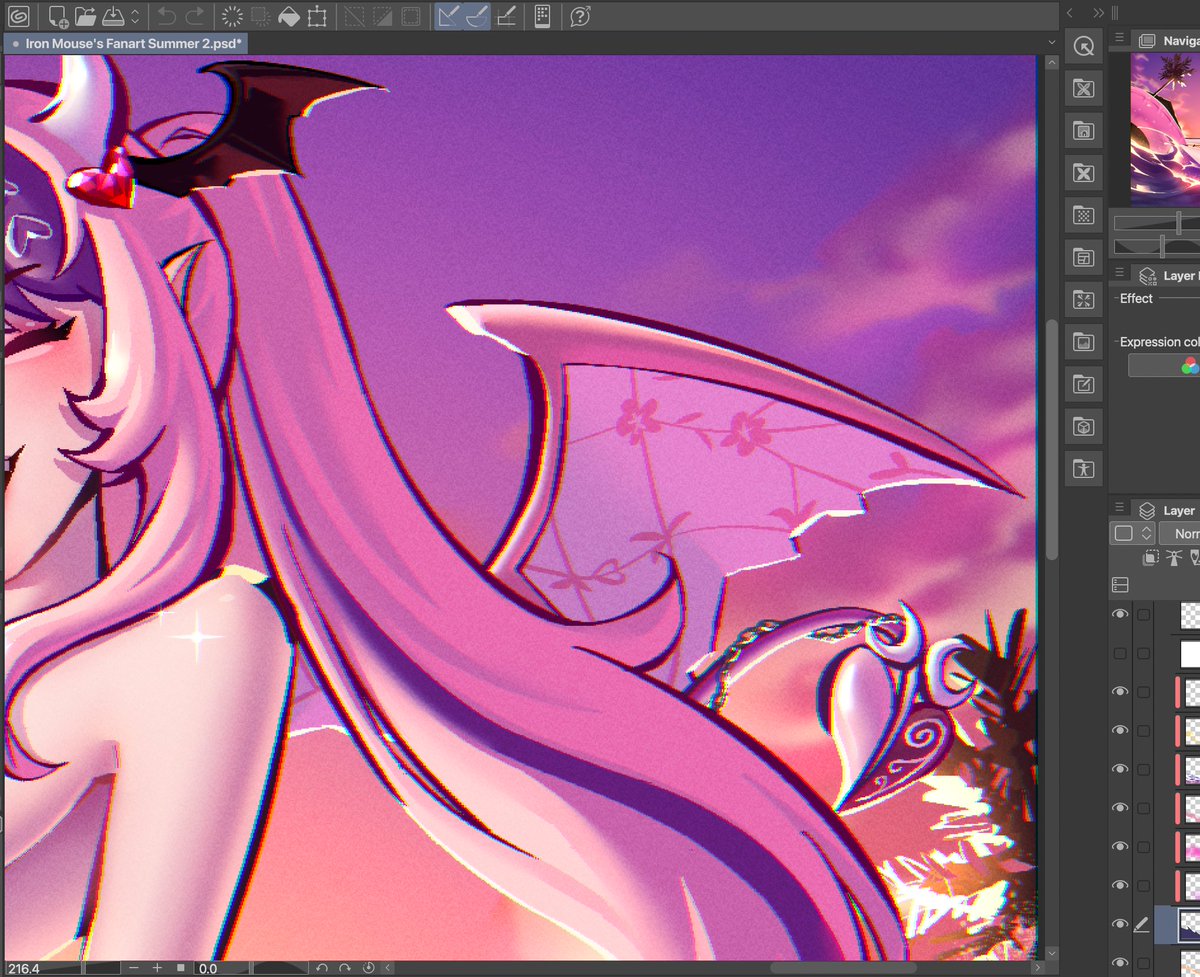Zoom out with the minus button

tap(134, 968)
